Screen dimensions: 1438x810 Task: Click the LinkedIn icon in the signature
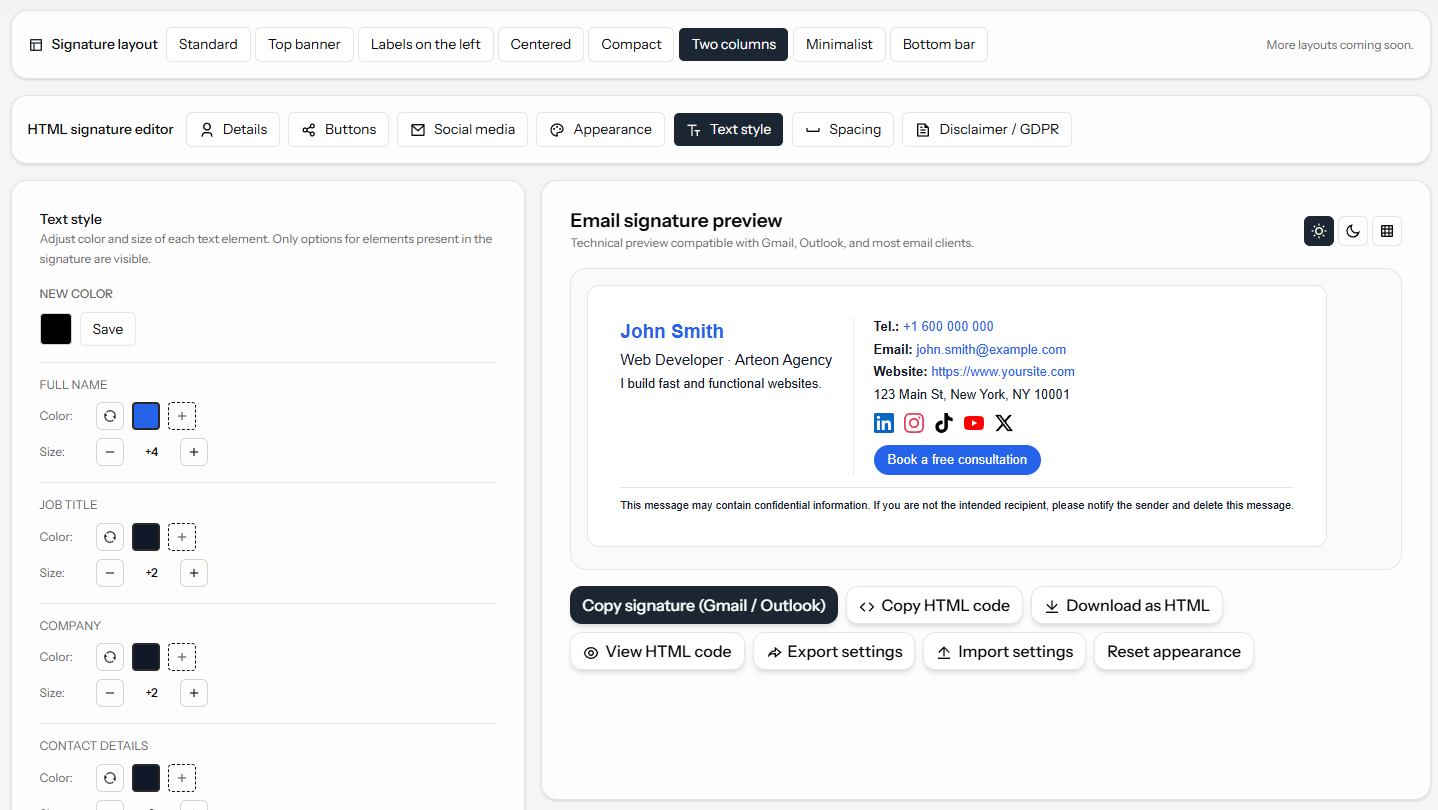(883, 423)
